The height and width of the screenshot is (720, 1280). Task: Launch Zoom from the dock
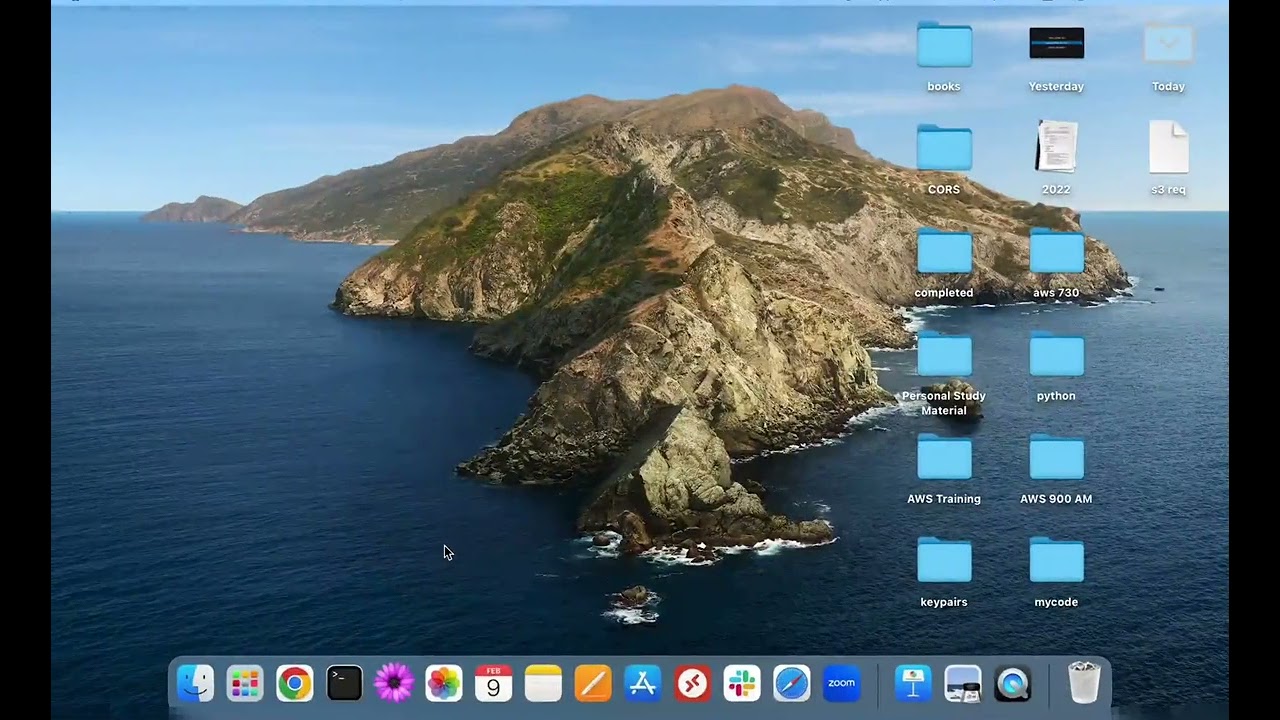click(841, 684)
